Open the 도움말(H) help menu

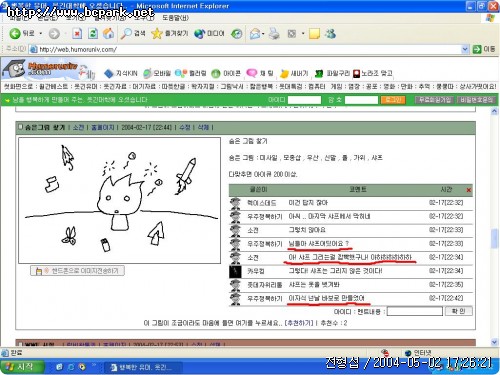[x=175, y=18]
